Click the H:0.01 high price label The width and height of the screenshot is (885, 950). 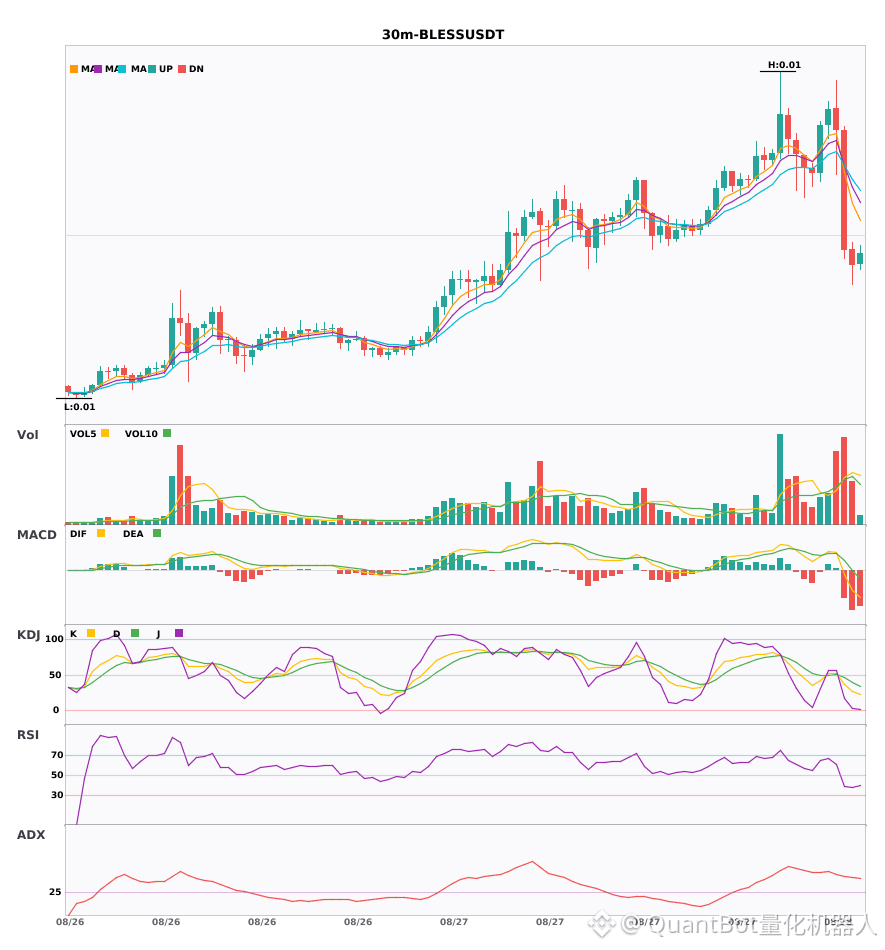[x=784, y=65]
